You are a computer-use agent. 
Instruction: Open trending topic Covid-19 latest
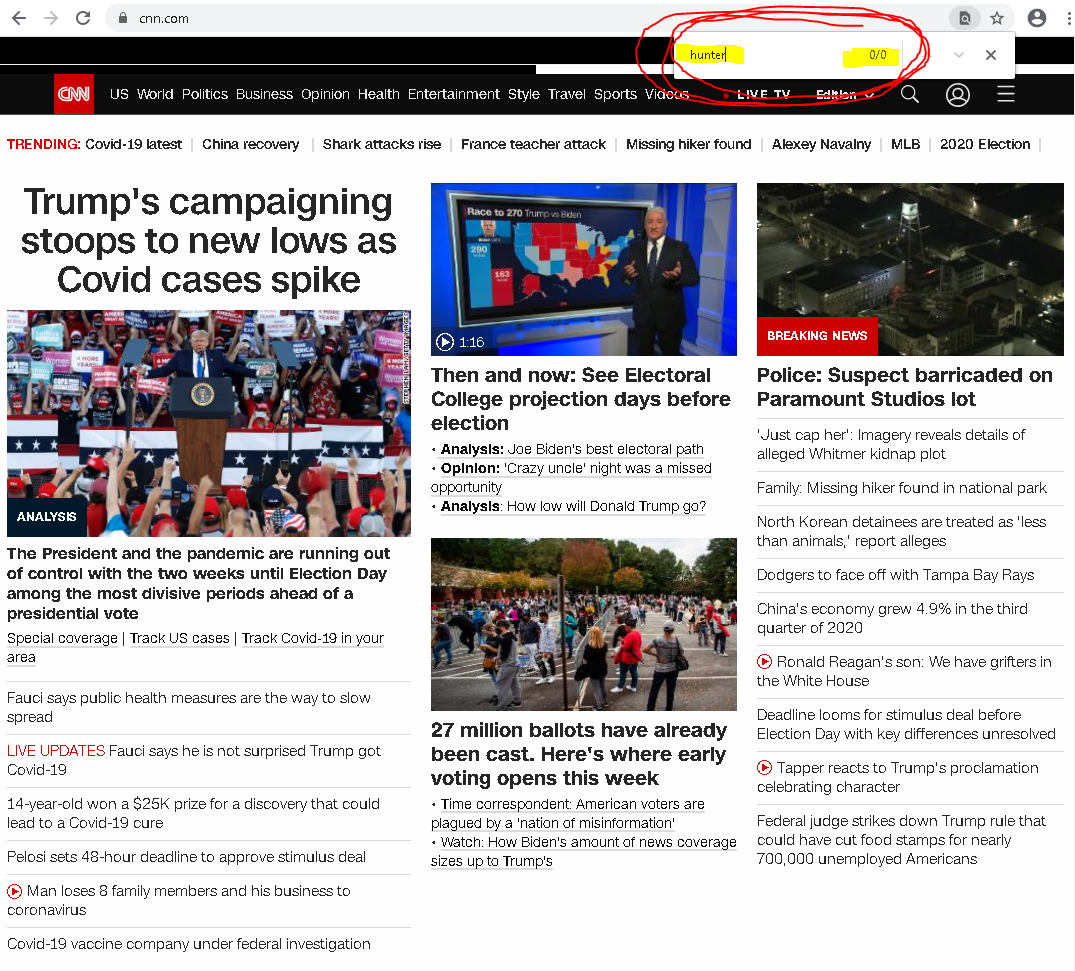133,145
